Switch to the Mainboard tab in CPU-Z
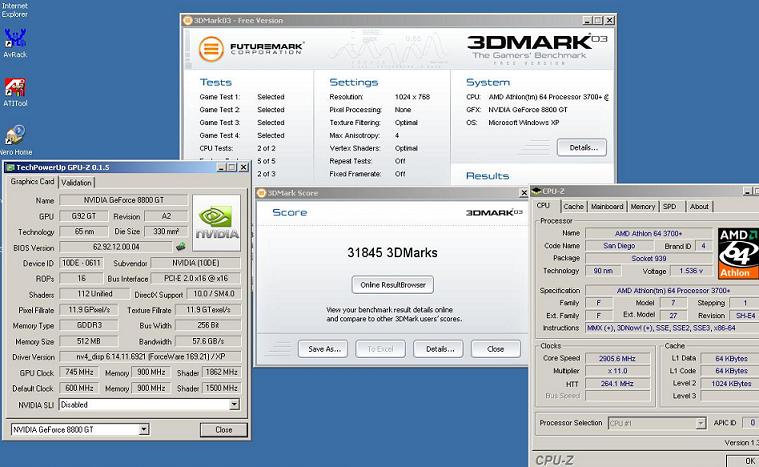The width and height of the screenshot is (759, 467). coord(606,206)
